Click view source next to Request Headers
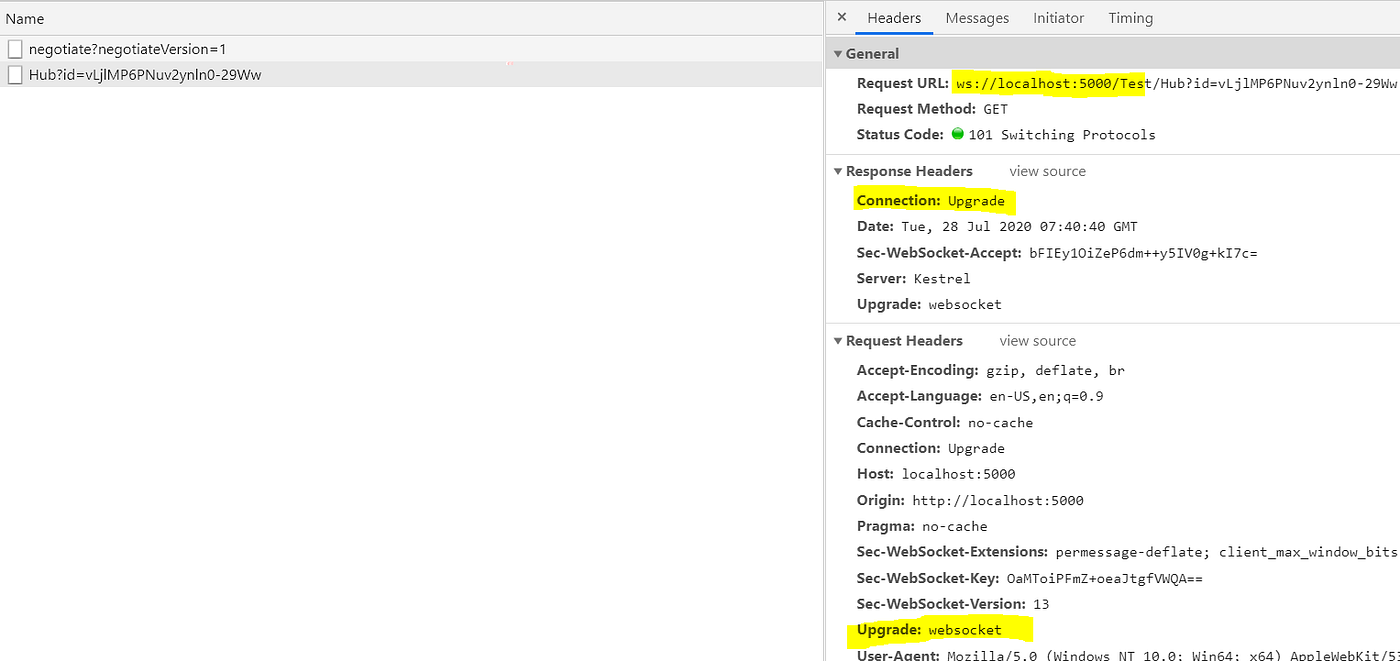Image resolution: width=1400 pixels, height=661 pixels. (x=1037, y=340)
